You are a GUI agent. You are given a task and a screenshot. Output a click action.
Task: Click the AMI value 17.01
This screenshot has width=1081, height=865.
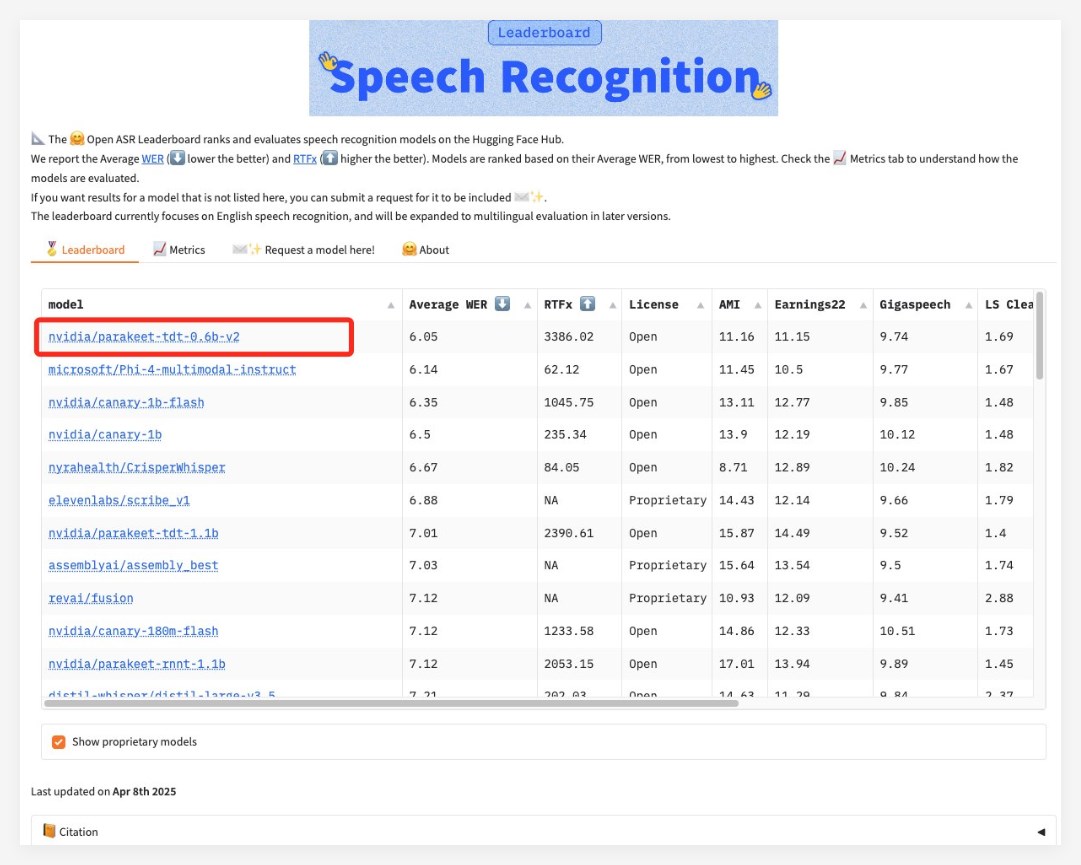(736, 664)
